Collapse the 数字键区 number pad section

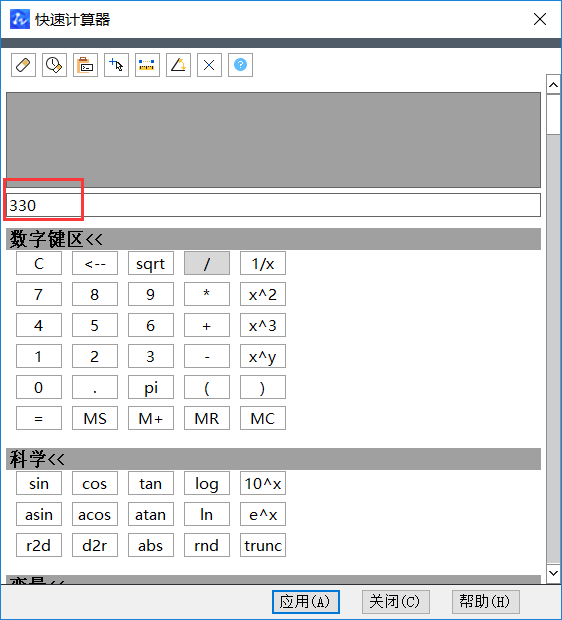tap(273, 239)
